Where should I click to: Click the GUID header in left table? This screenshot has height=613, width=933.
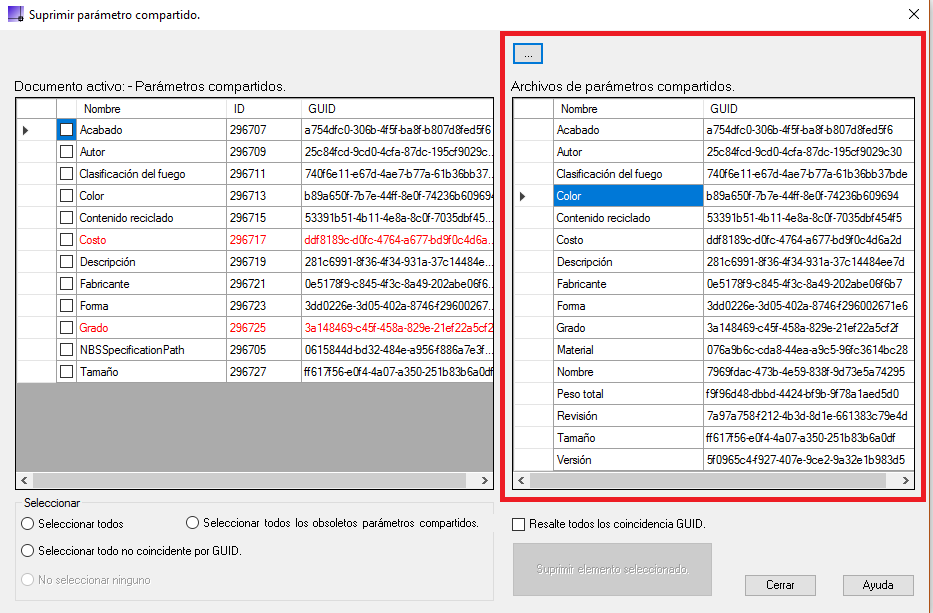[397, 109]
